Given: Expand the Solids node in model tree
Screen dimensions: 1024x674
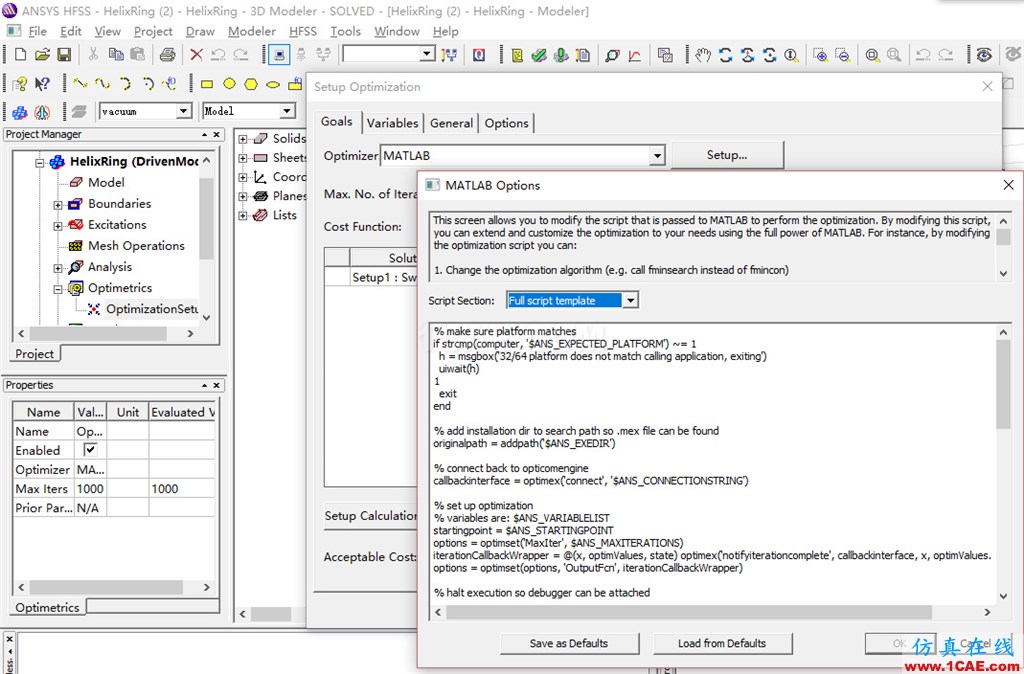Looking at the screenshot, I should click(242, 139).
